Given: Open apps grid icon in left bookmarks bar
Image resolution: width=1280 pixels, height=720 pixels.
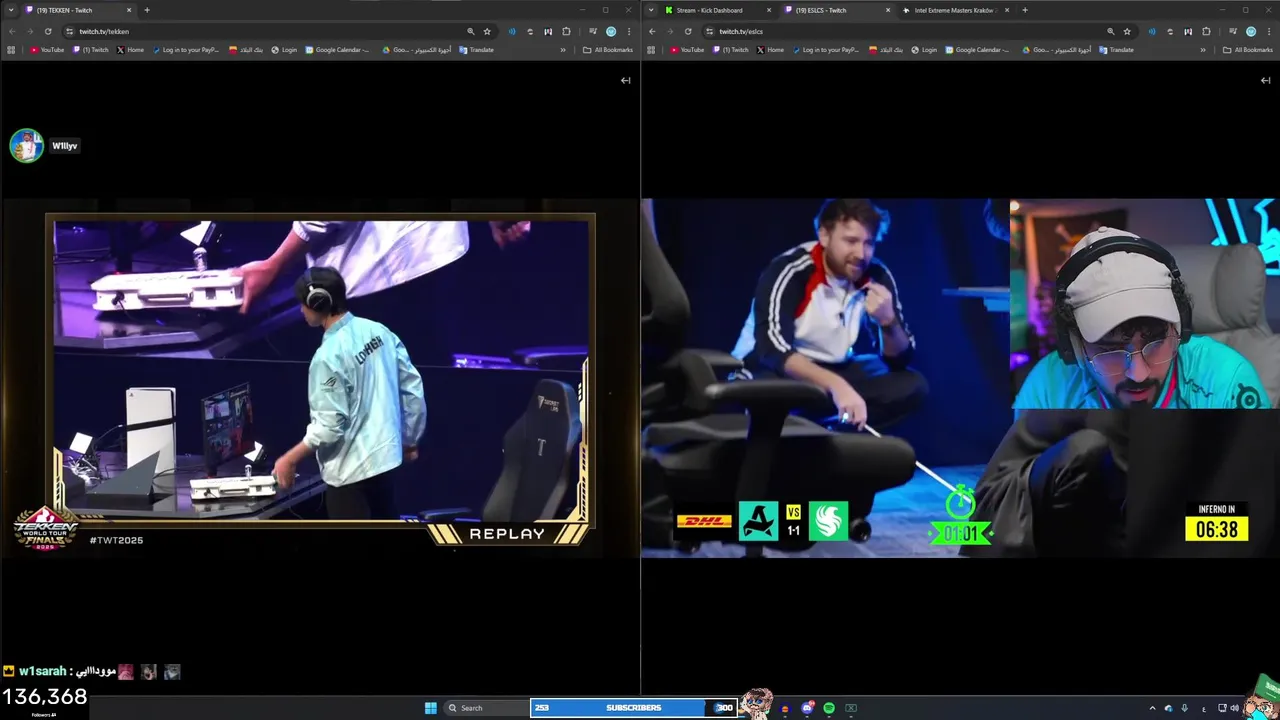Looking at the screenshot, I should point(11,50).
